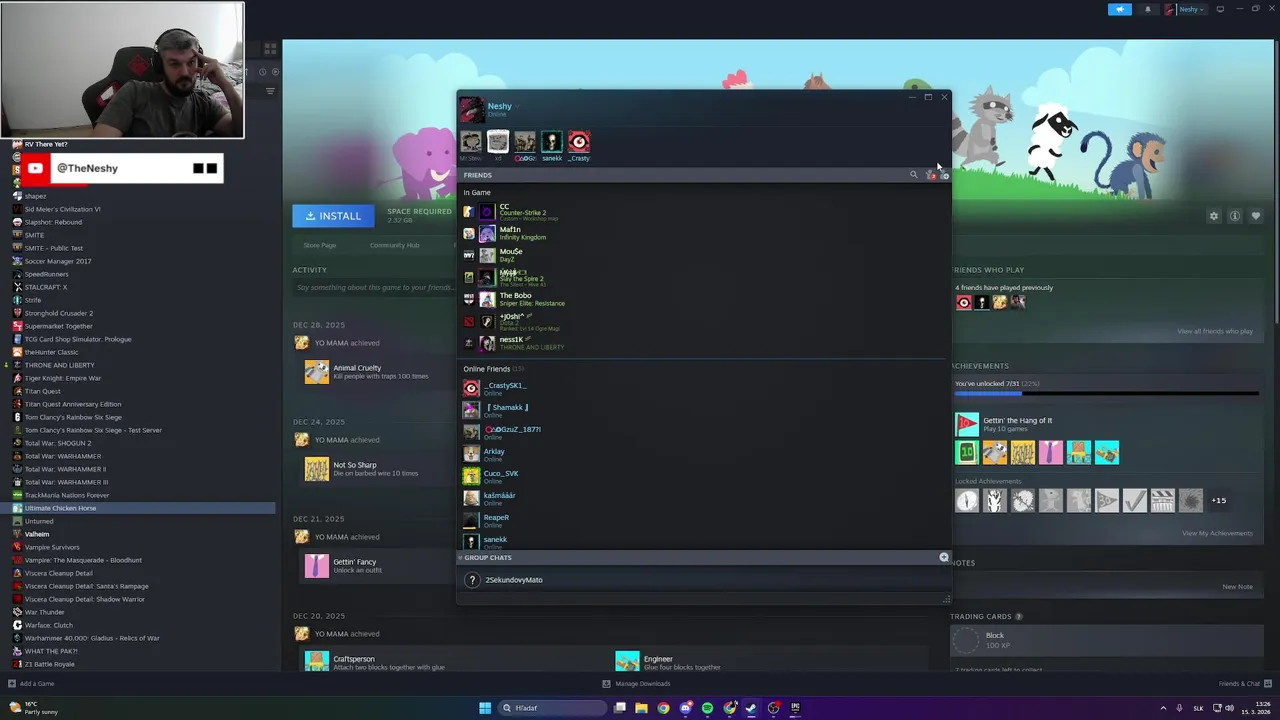Click the Windows taskbar search box
The width and height of the screenshot is (1280, 720).
point(554,708)
